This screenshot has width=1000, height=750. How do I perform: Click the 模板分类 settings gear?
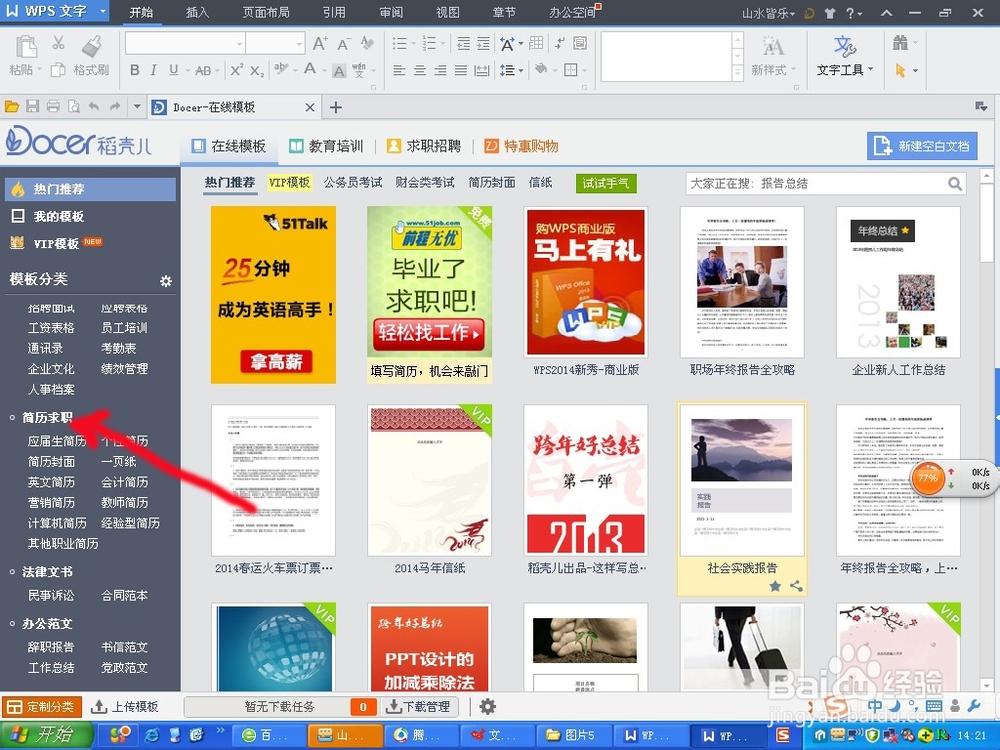coord(166,281)
